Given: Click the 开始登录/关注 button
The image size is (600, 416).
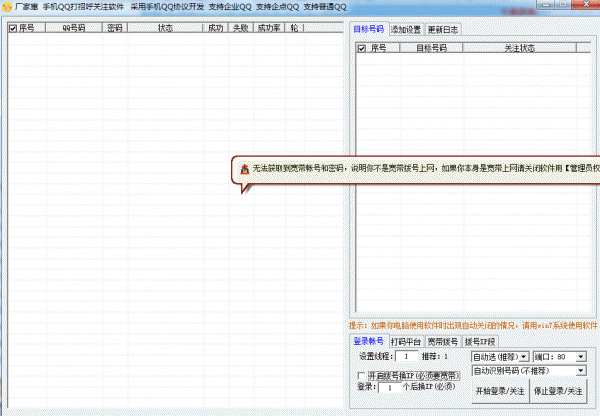Looking at the screenshot, I should pos(500,391).
